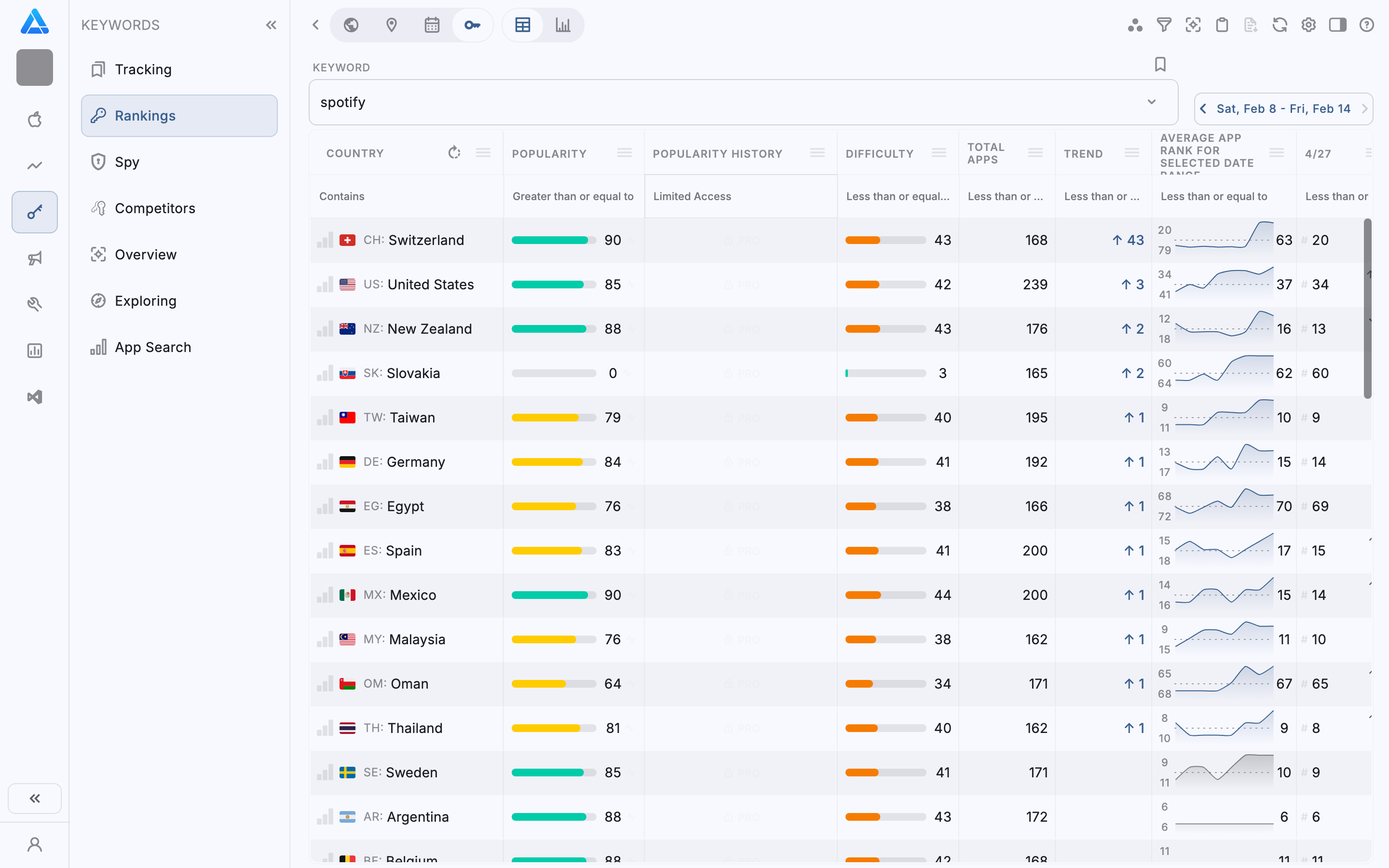1389x868 pixels.
Task: Switch to the chart view toggle
Action: (x=562, y=25)
